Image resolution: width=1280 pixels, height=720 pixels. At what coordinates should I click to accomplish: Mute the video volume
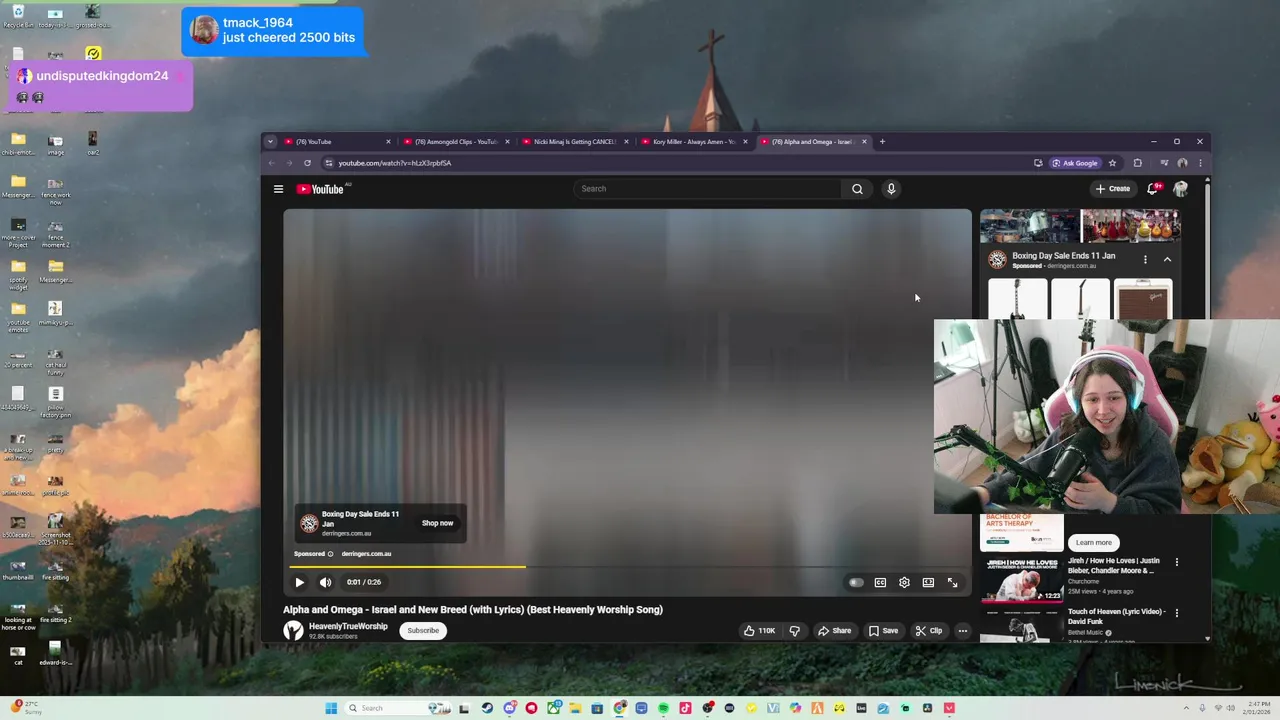[325, 582]
